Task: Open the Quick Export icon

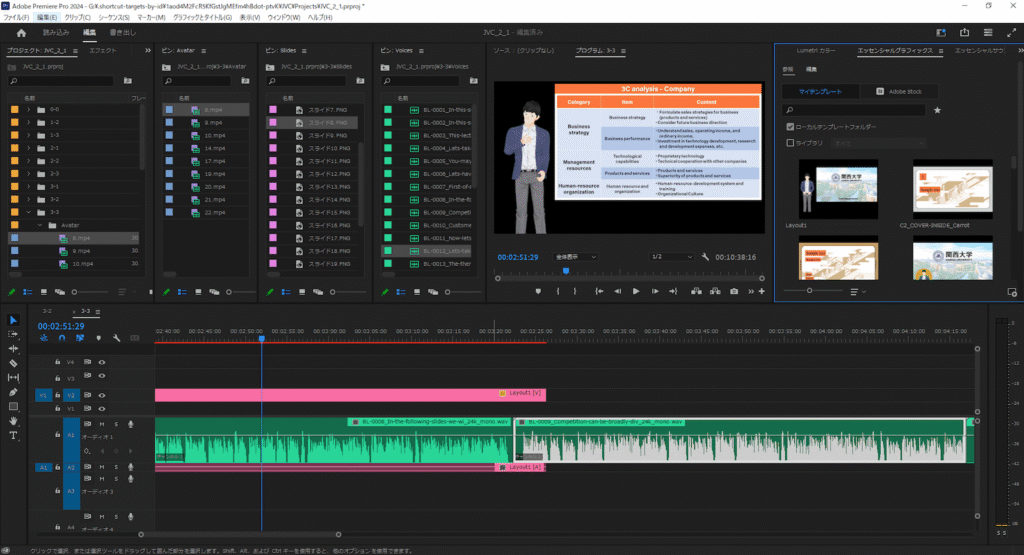Action: 965,33
